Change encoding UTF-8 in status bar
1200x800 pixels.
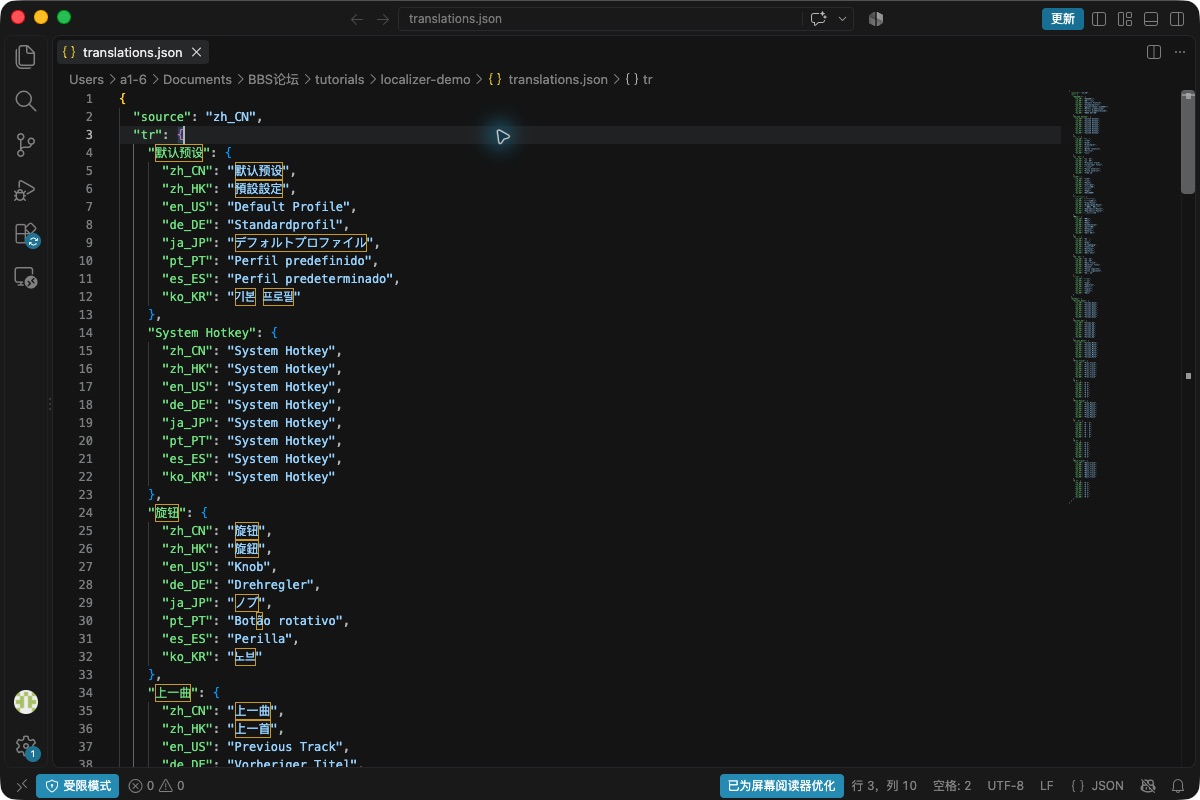[x=1005, y=786]
